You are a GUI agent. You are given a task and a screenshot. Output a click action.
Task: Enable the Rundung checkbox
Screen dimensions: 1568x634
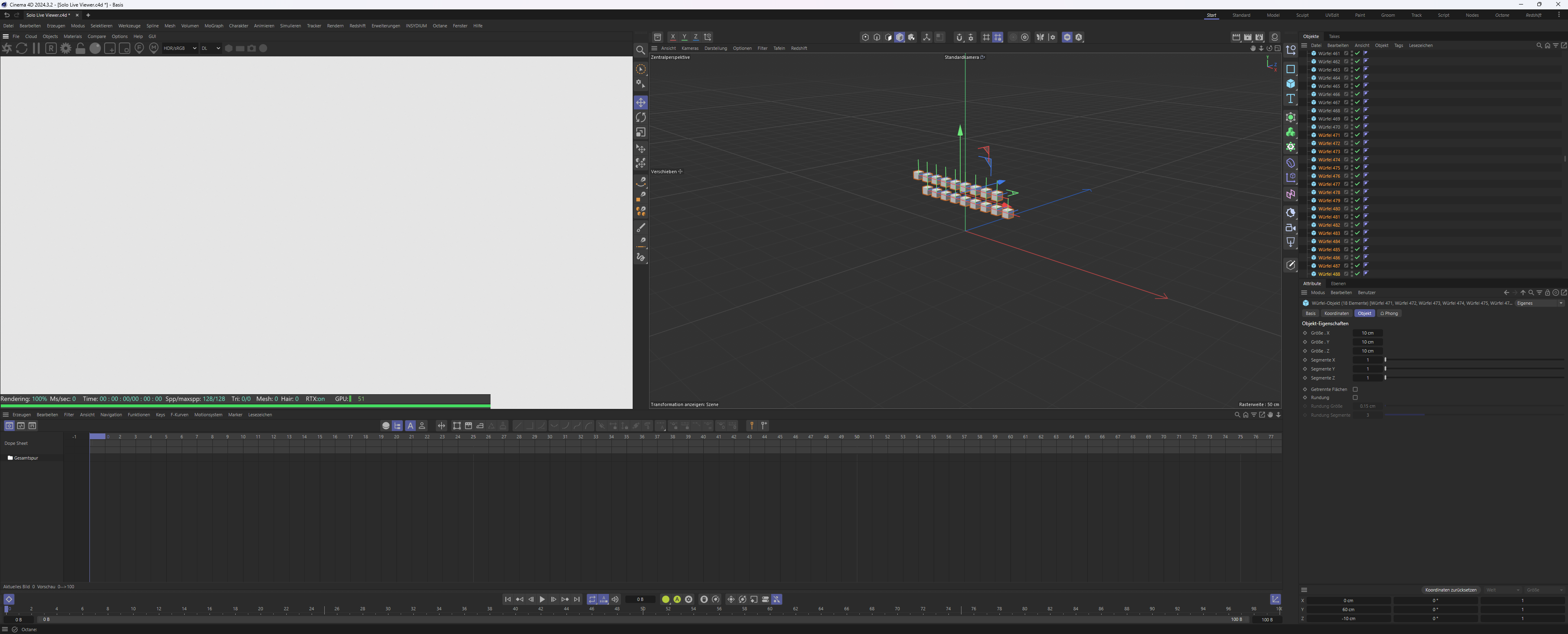tap(1355, 398)
